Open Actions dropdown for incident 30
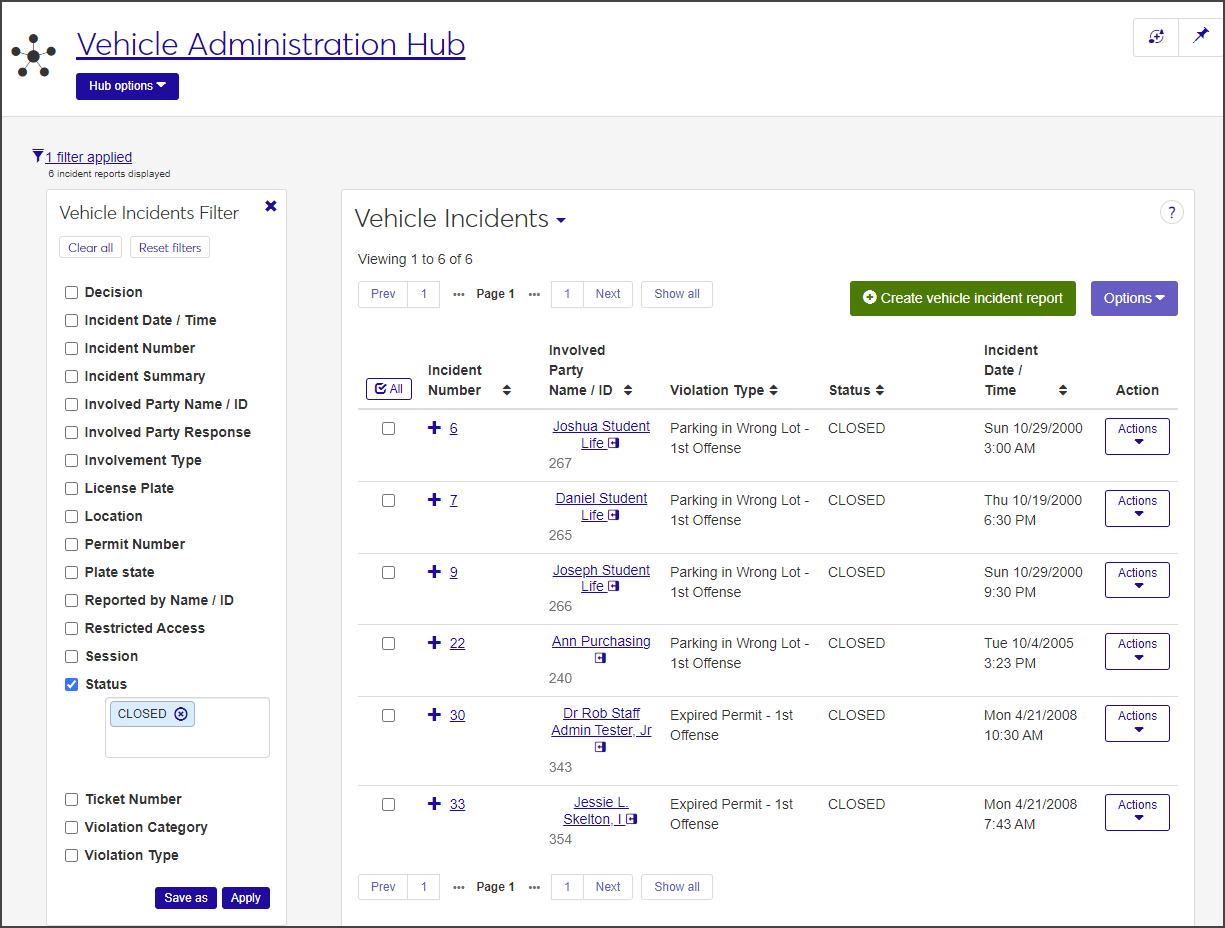Image resolution: width=1225 pixels, height=928 pixels. pos(1137,723)
